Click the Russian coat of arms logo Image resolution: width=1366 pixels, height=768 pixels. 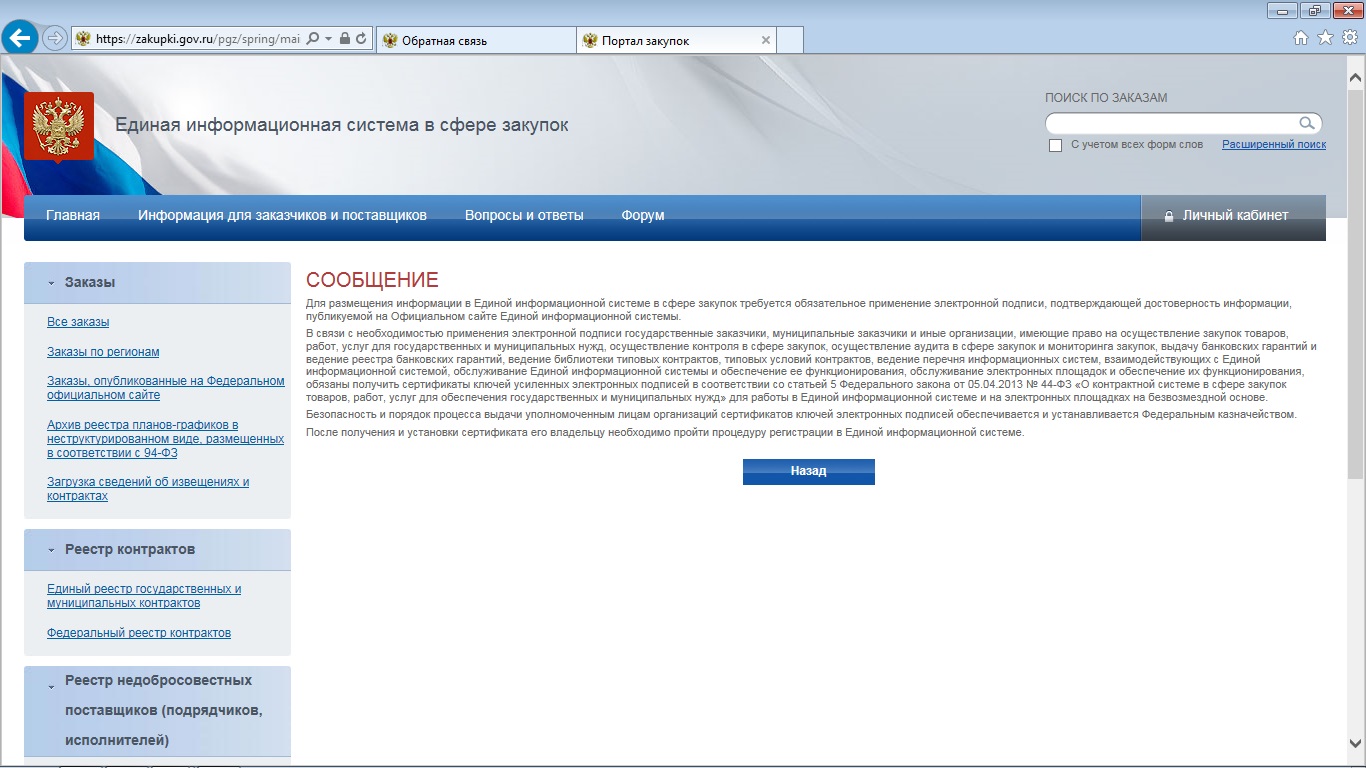click(59, 126)
